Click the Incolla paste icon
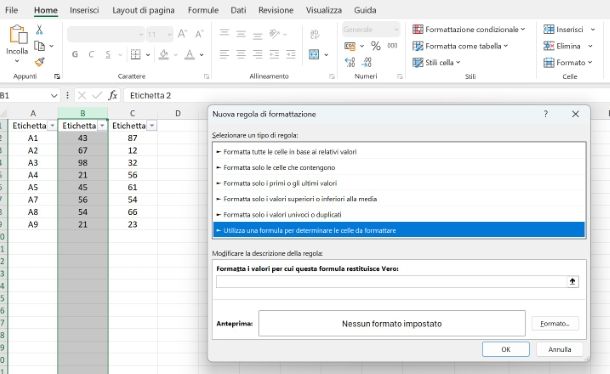This screenshot has width=610, height=374. click(x=18, y=34)
